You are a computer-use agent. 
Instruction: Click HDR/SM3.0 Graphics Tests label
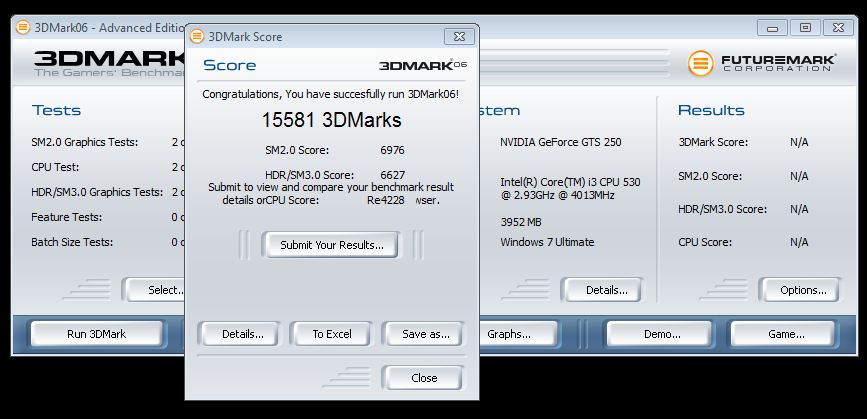pyautogui.click(x=97, y=192)
